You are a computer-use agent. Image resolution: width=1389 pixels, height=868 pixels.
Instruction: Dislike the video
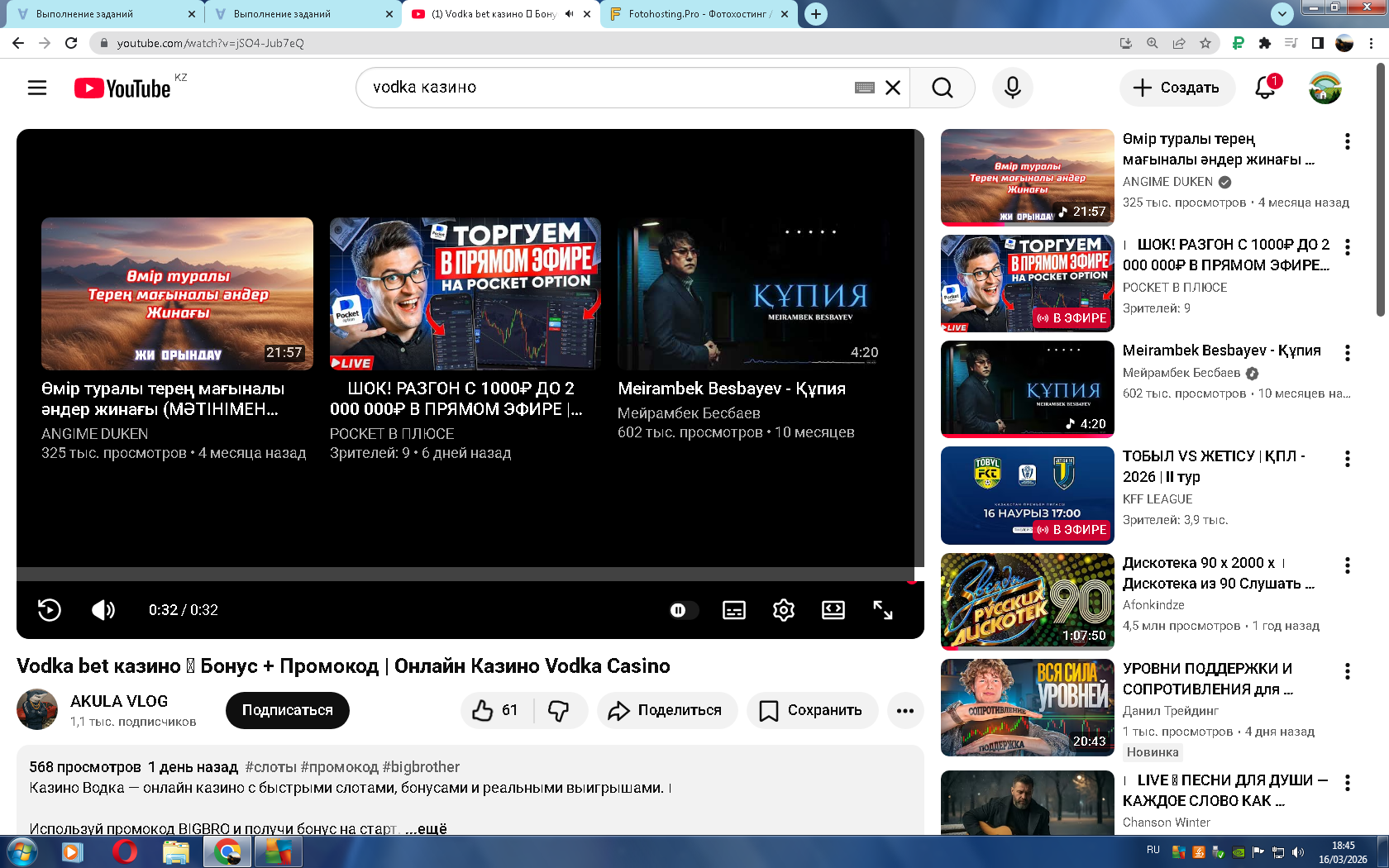(560, 710)
